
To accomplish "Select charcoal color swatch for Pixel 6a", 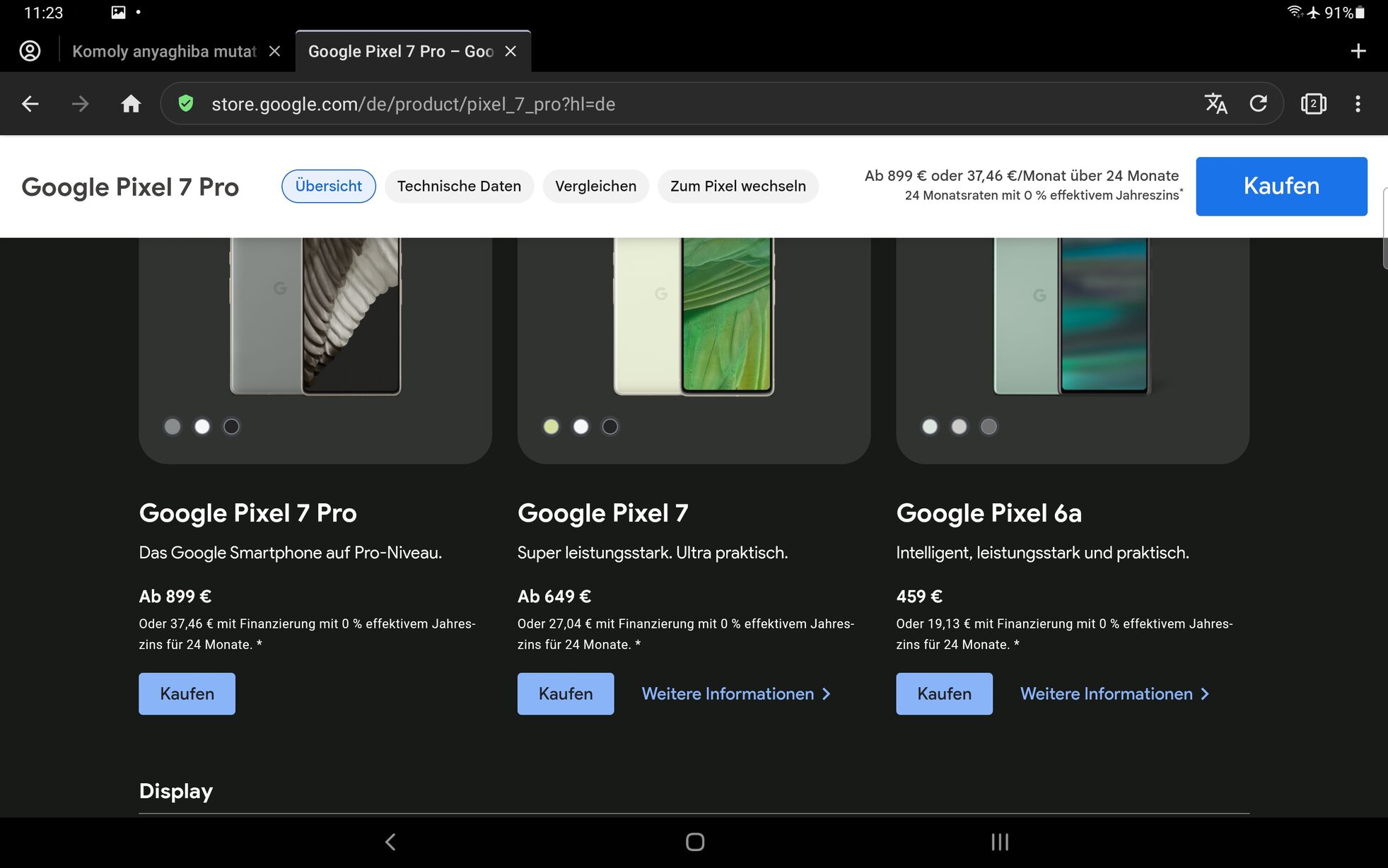I will (988, 426).
